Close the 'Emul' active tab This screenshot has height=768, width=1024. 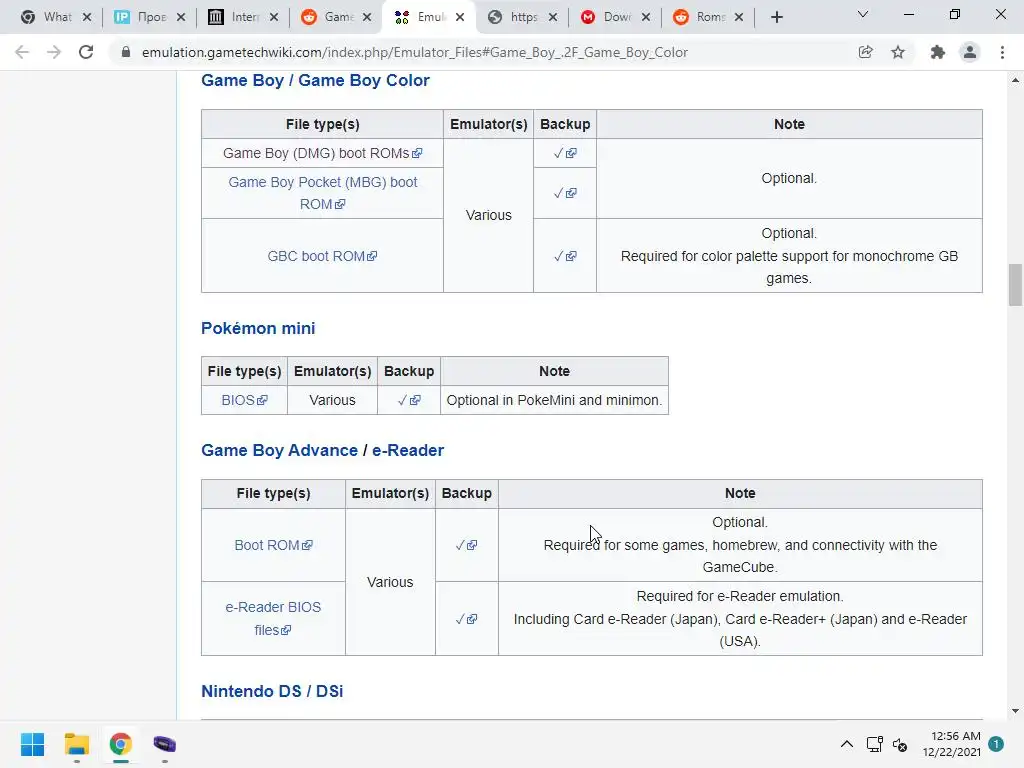(460, 17)
